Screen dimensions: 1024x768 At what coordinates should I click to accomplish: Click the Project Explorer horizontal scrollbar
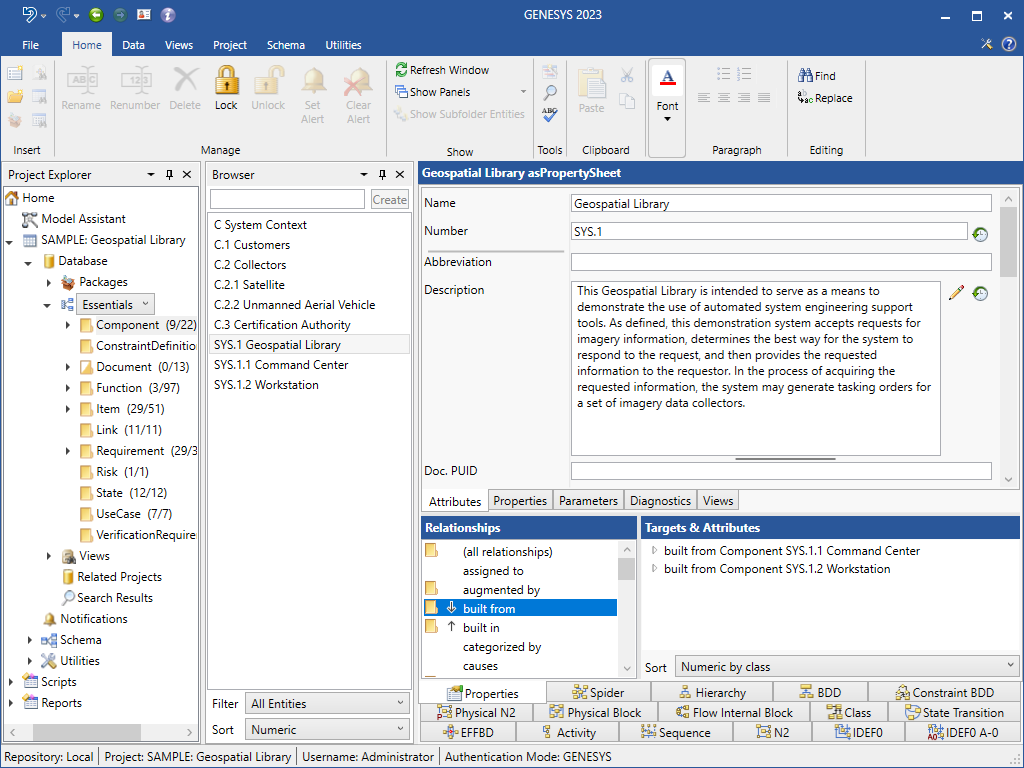[x=101, y=731]
